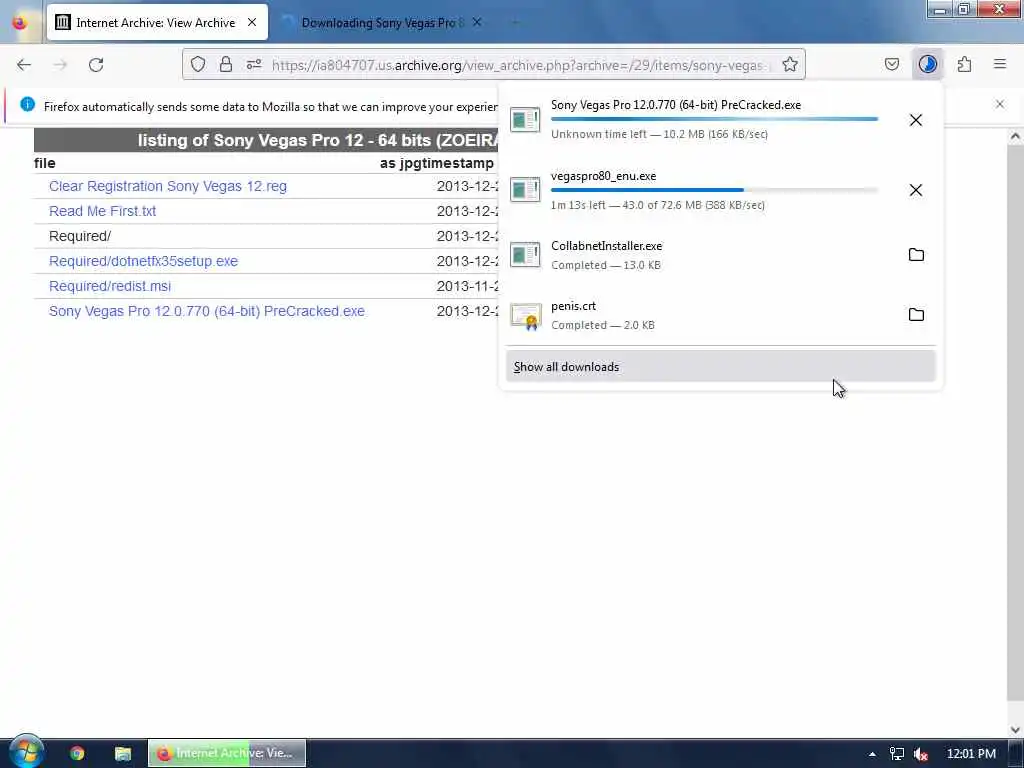
Task: Open the network tray icon
Action: click(897, 754)
